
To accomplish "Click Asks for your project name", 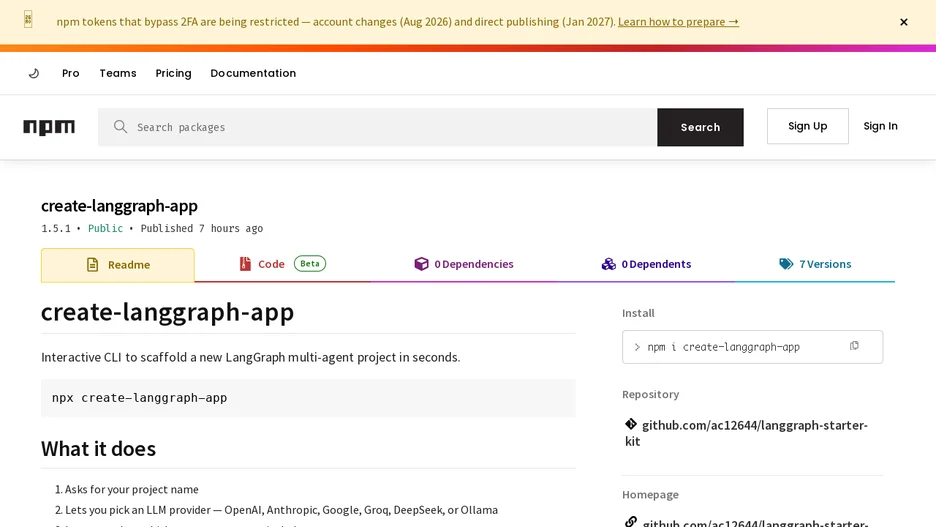I will (x=131, y=489).
